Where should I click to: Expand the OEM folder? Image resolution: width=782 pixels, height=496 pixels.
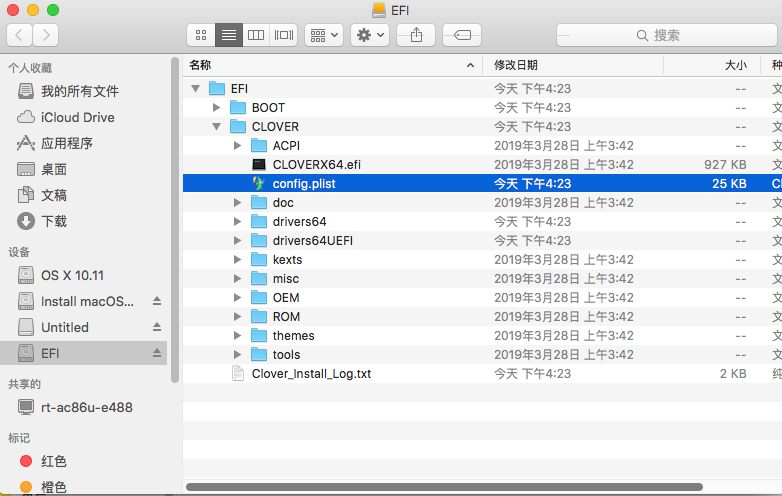tap(237, 298)
